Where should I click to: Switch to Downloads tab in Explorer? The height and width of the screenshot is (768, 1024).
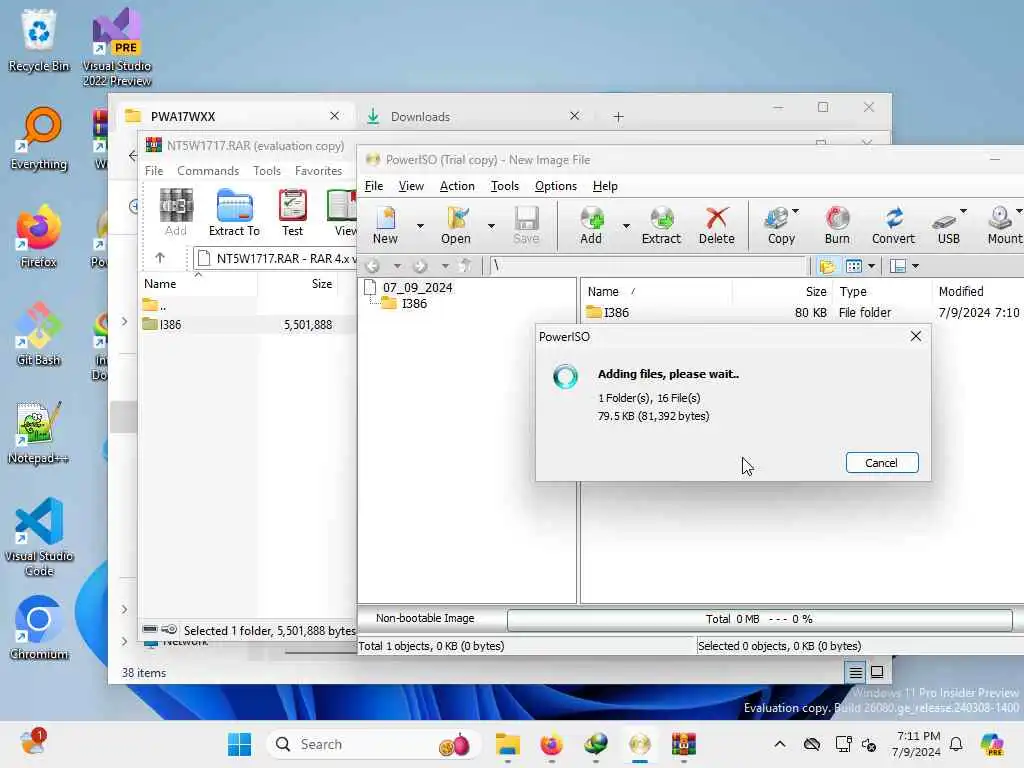472,116
